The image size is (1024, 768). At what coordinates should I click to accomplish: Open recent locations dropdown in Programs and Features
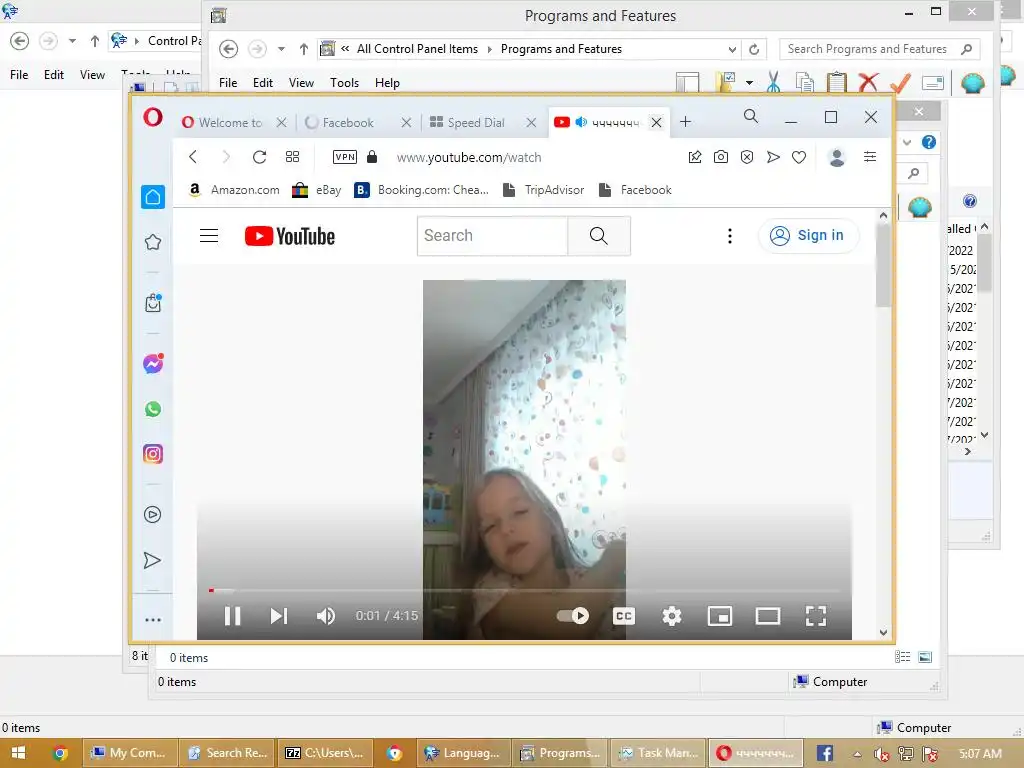coord(281,49)
